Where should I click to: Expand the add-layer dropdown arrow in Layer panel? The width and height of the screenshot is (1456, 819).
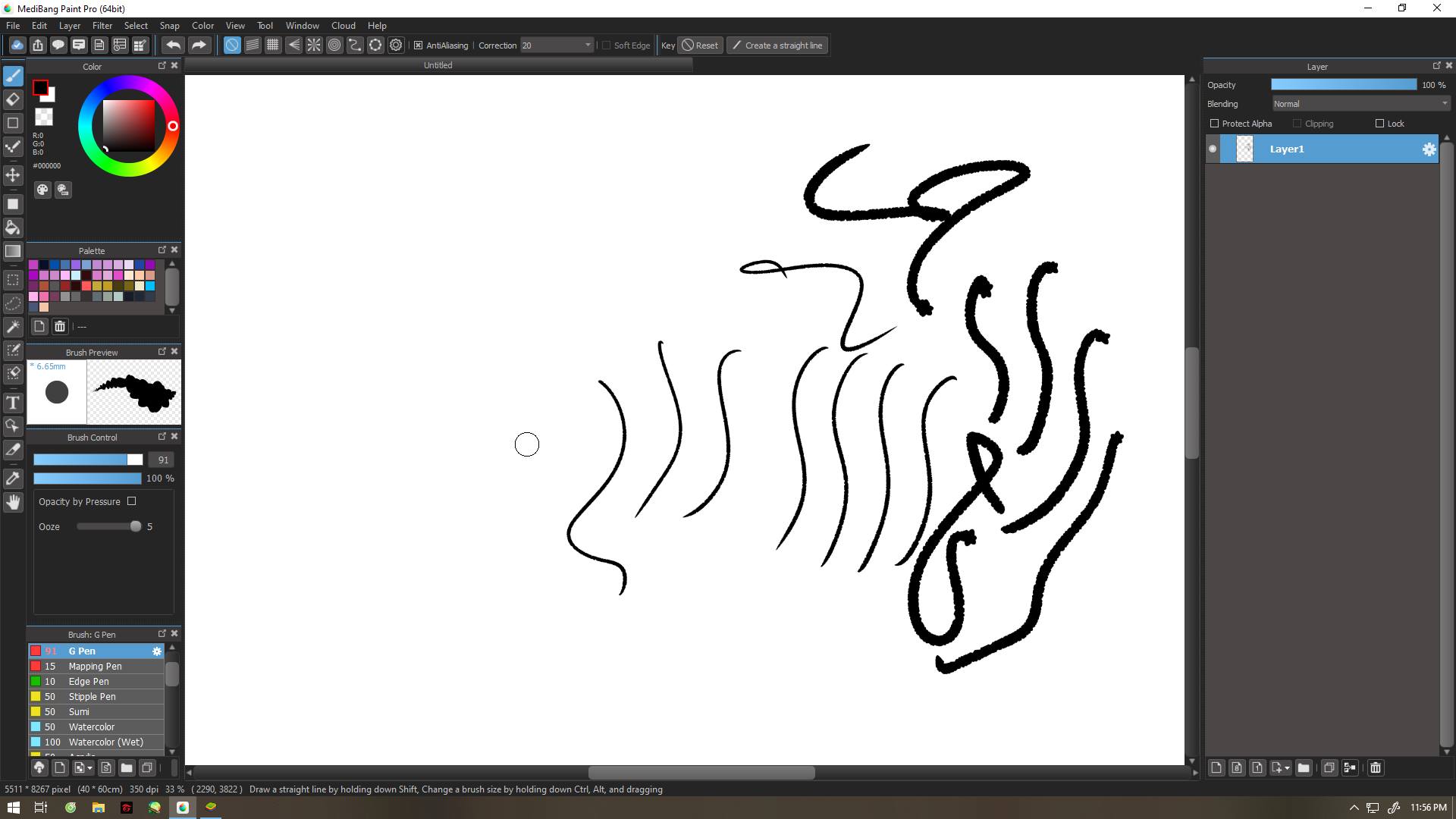(1287, 768)
